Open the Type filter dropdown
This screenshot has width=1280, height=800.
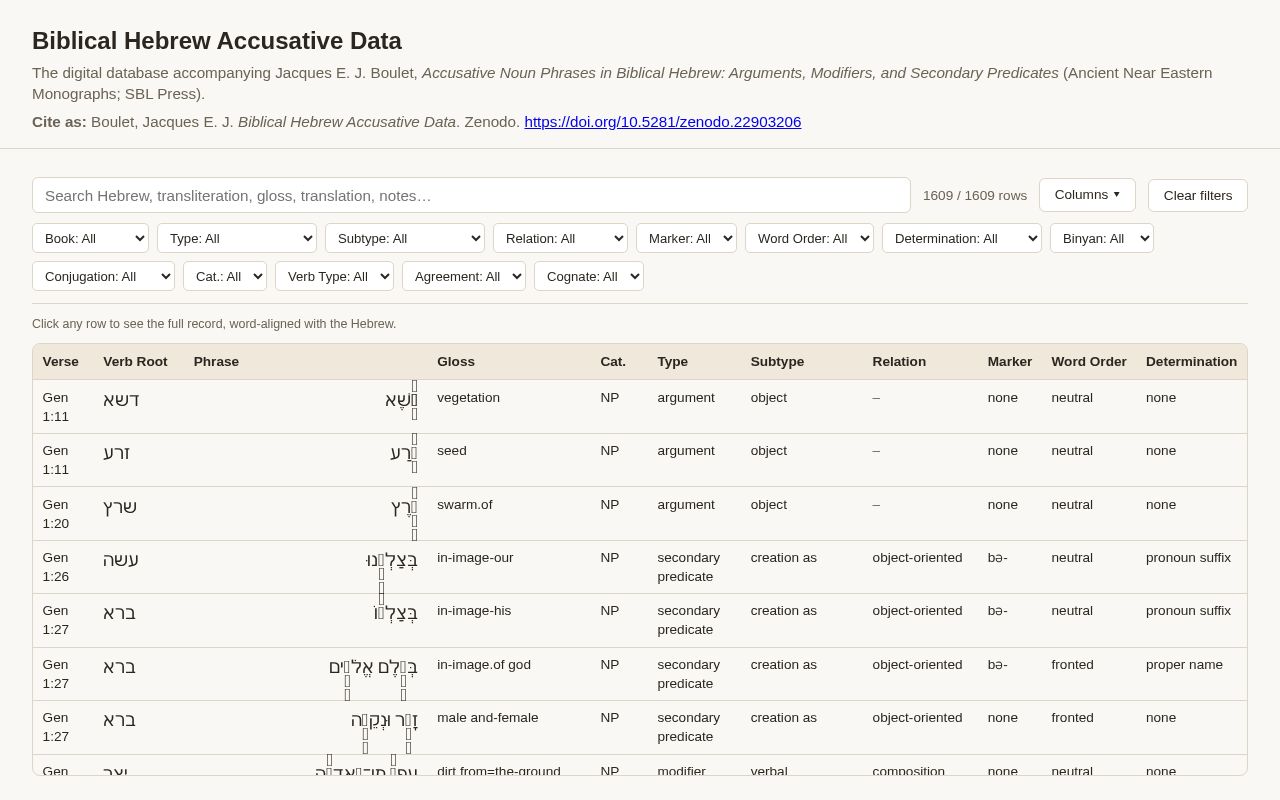pos(237,238)
